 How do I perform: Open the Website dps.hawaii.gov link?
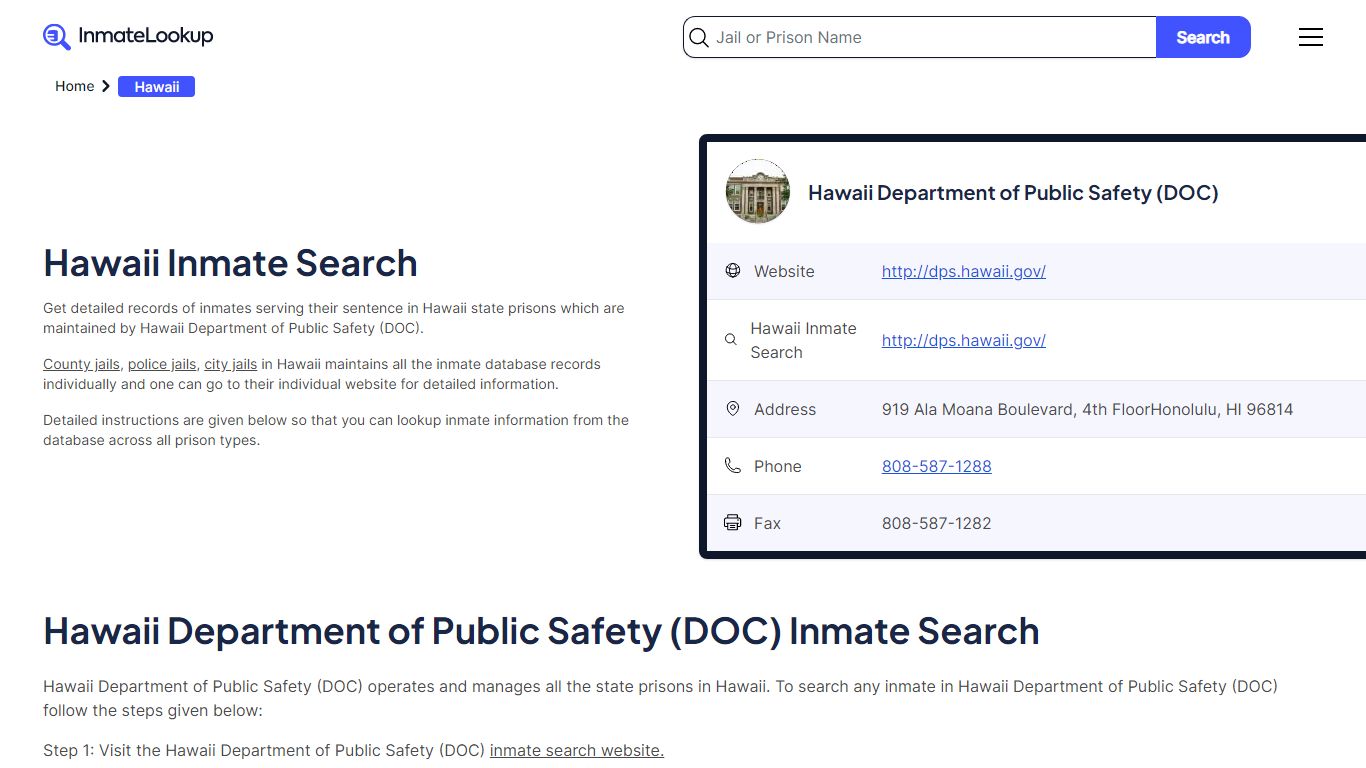tap(964, 271)
